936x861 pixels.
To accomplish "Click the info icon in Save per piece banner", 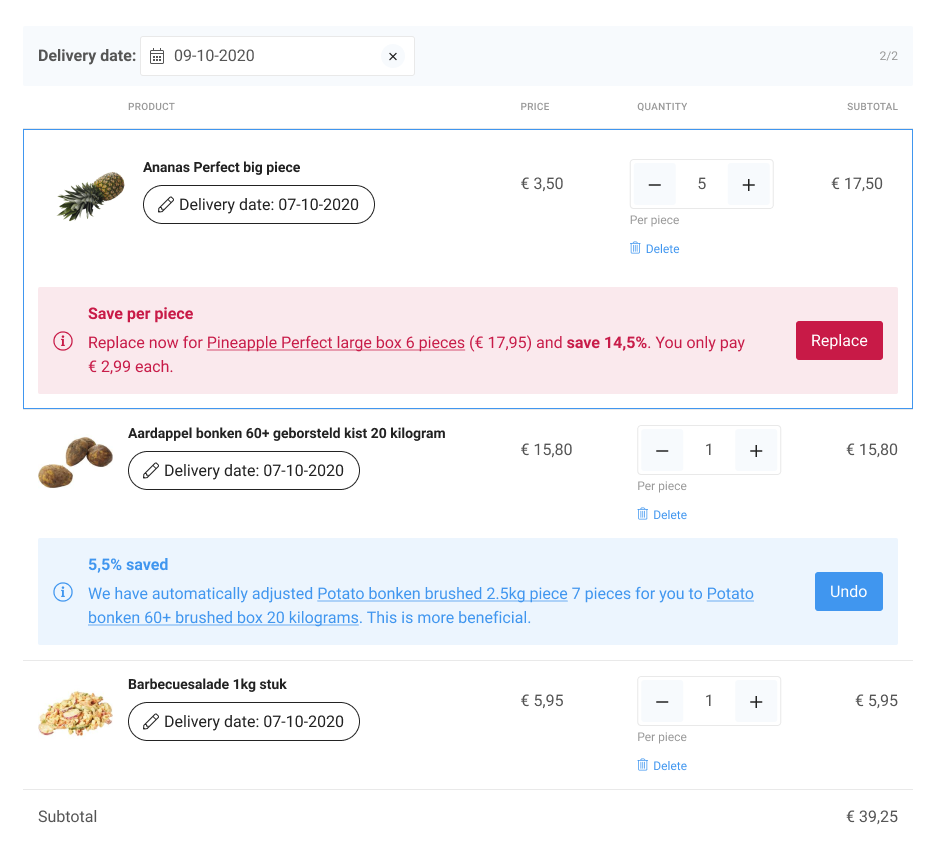I will (x=63, y=342).
